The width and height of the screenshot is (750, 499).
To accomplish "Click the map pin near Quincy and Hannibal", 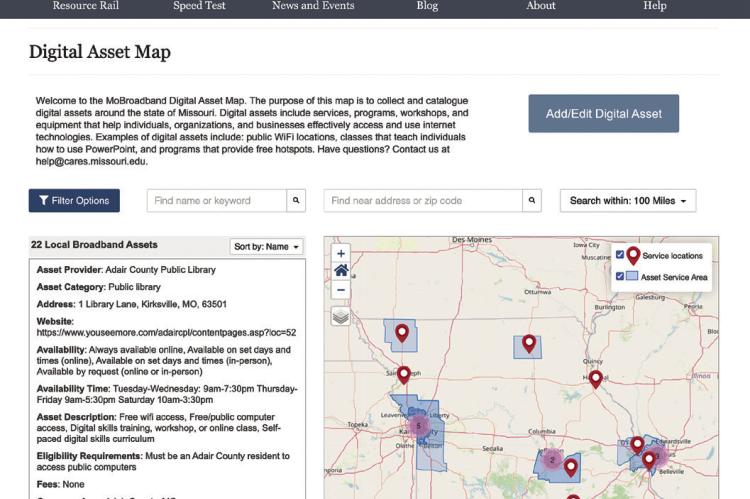I will [596, 378].
